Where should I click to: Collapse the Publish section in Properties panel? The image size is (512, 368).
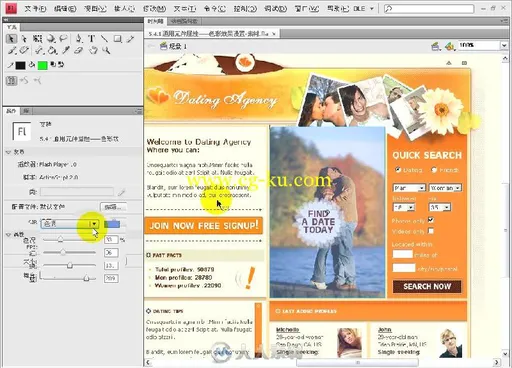pos(8,152)
